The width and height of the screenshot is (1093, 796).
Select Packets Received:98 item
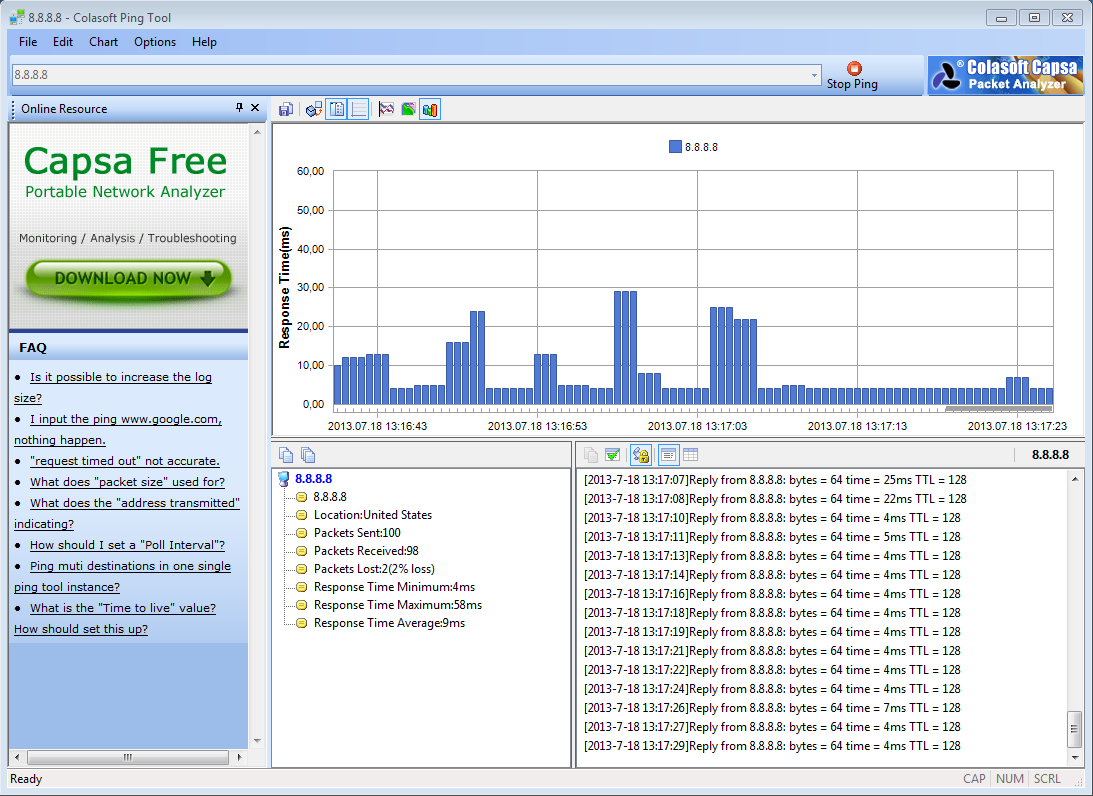tap(366, 551)
